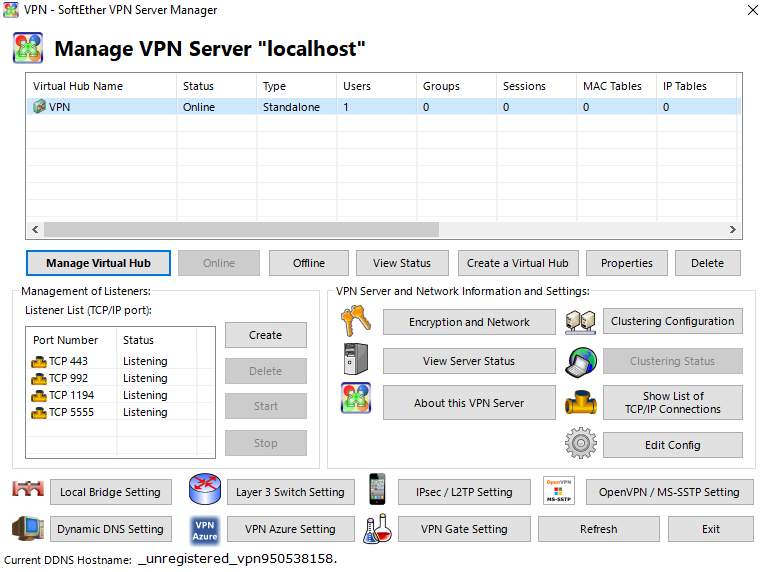Select the TCP 992 listener row
Image resolution: width=767 pixels, height=572 pixels.
tap(120, 379)
